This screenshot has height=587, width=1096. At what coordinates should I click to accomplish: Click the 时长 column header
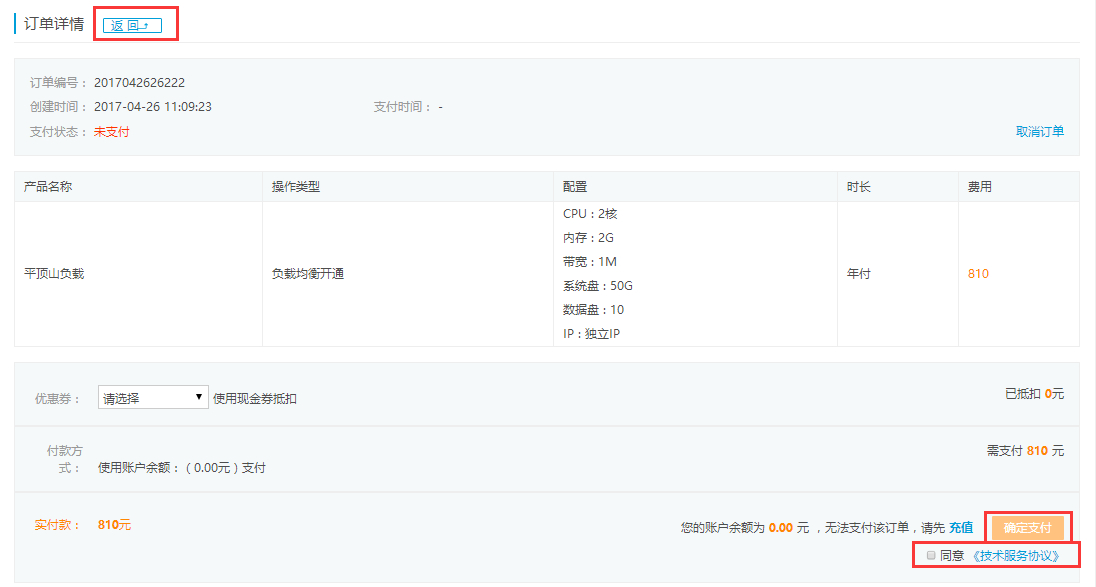coord(858,187)
